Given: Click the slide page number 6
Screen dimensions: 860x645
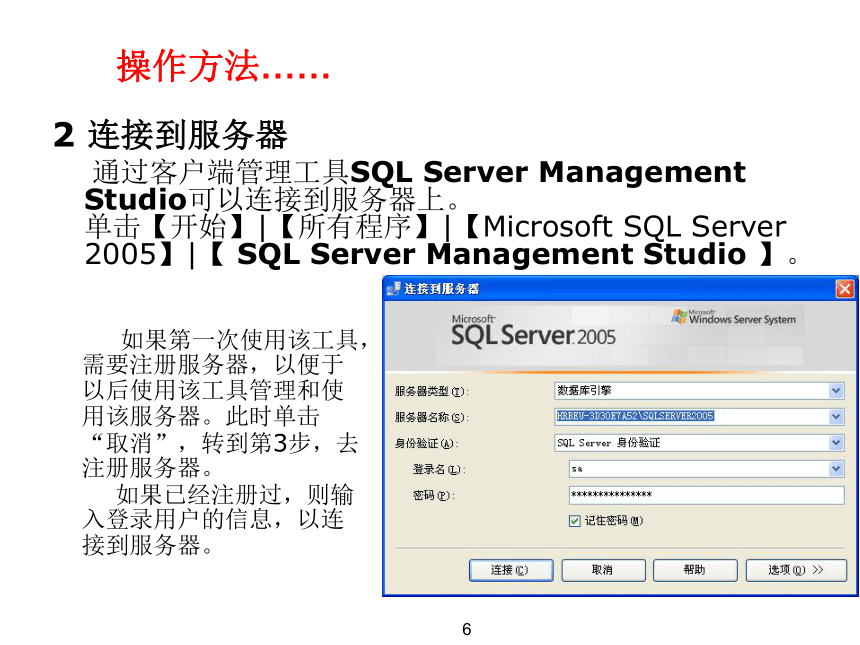Looking at the screenshot, I should click(x=467, y=629).
